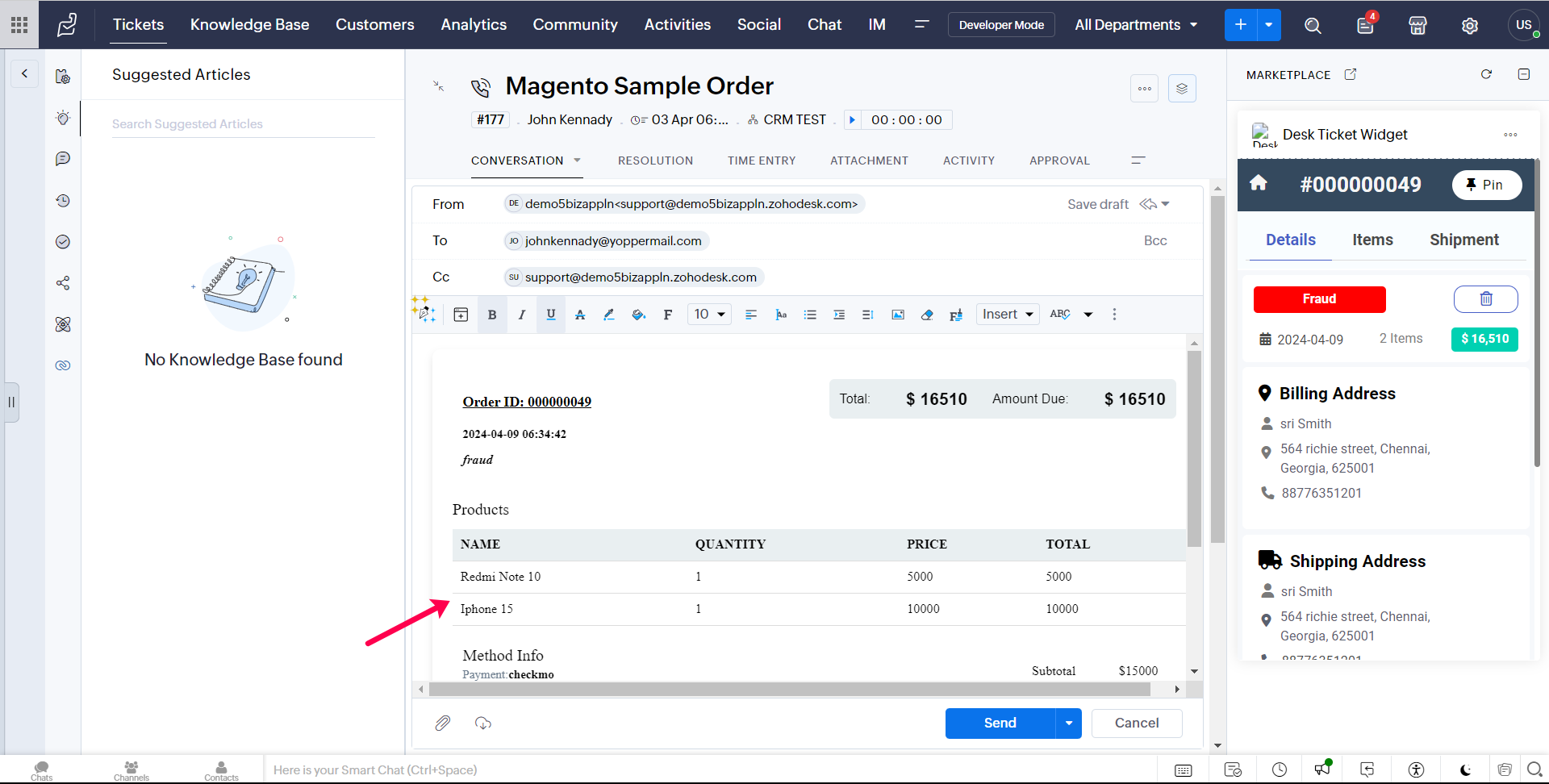Image resolution: width=1549 pixels, height=784 pixels.
Task: Expand the All Departments dropdown
Action: click(1136, 25)
